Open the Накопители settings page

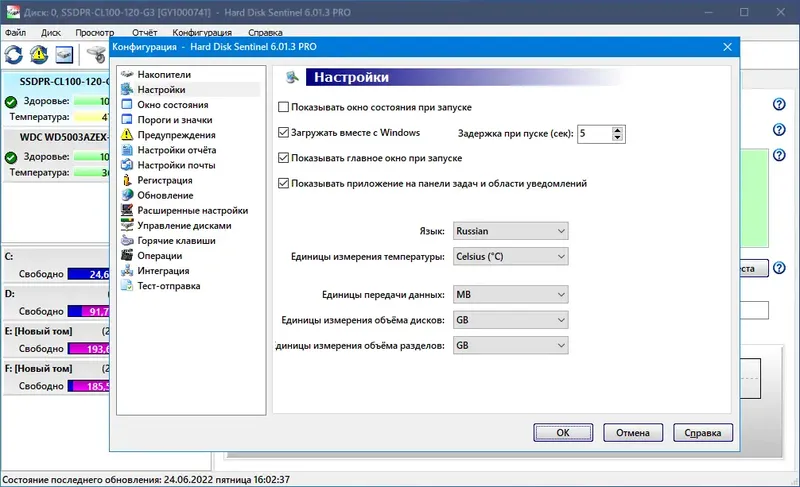pyautogui.click(x=164, y=74)
